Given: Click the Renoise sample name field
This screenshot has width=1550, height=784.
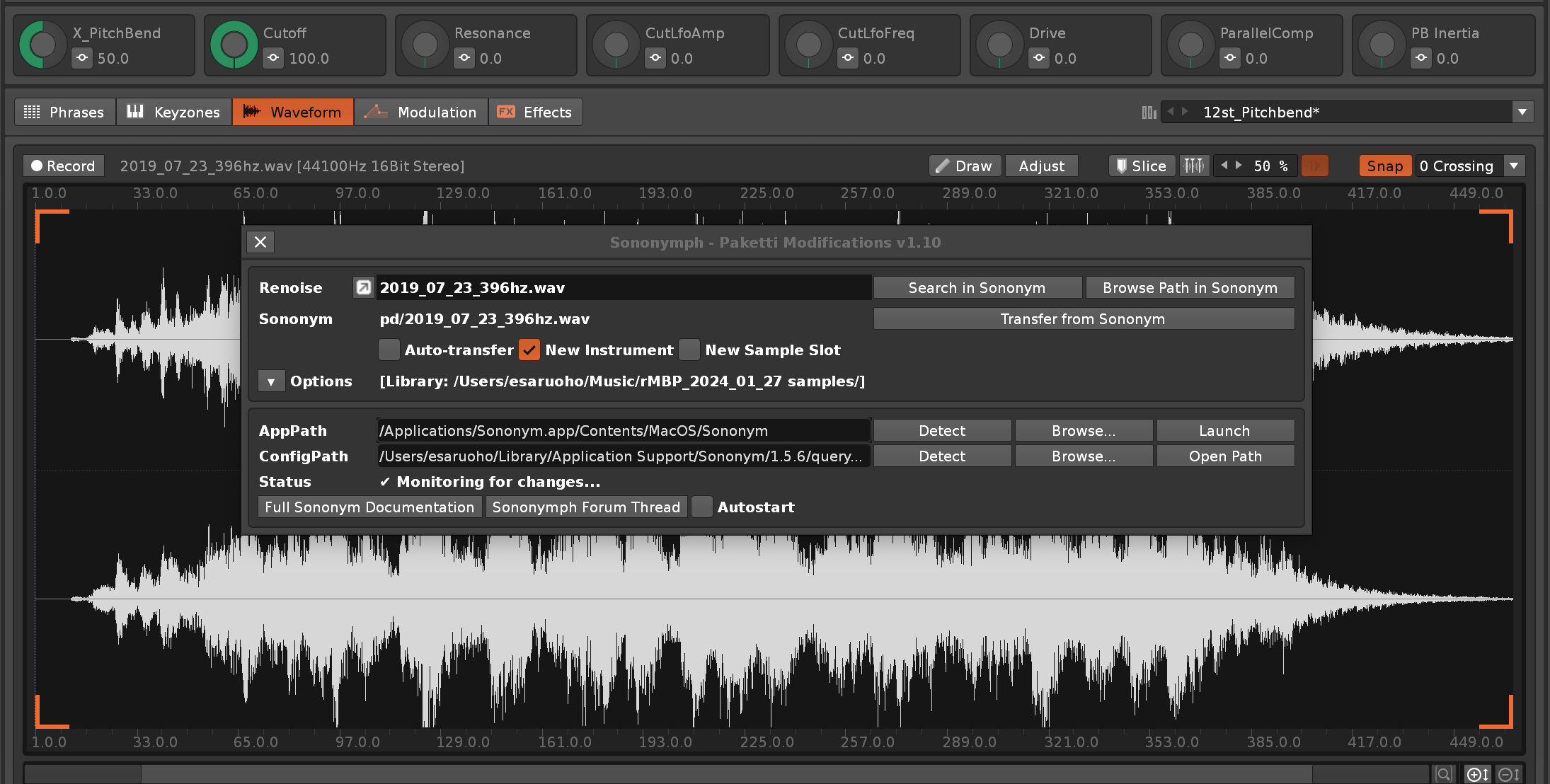Looking at the screenshot, I should 623,287.
